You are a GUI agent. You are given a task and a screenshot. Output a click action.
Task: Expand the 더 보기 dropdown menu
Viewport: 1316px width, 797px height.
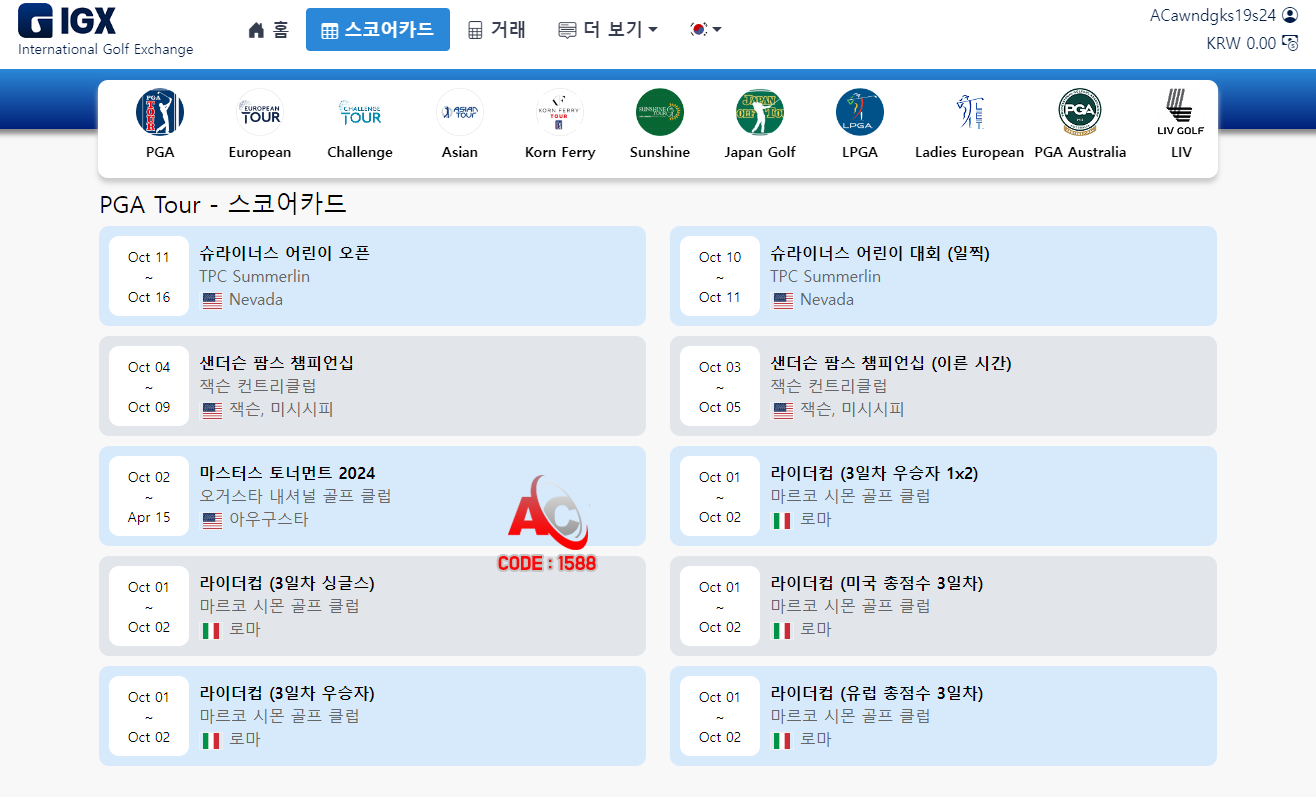tap(608, 30)
